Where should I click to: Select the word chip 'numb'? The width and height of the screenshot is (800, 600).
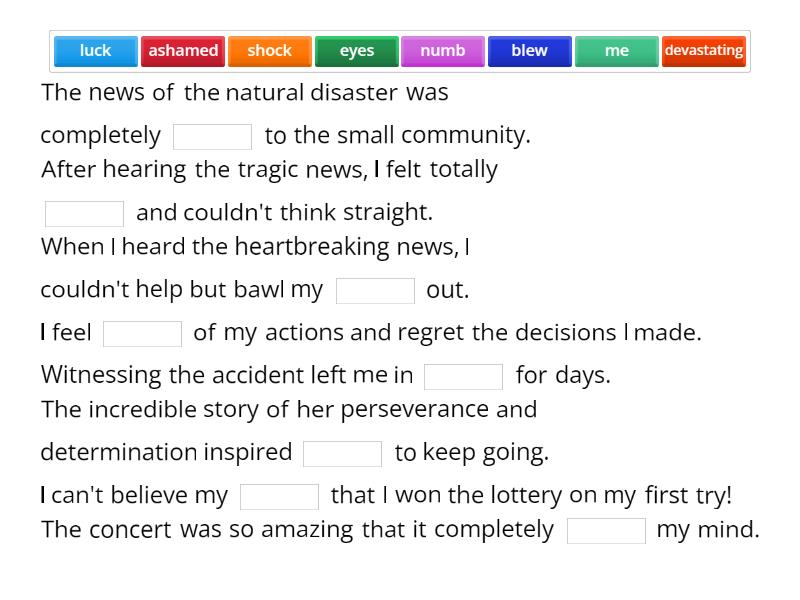(443, 51)
